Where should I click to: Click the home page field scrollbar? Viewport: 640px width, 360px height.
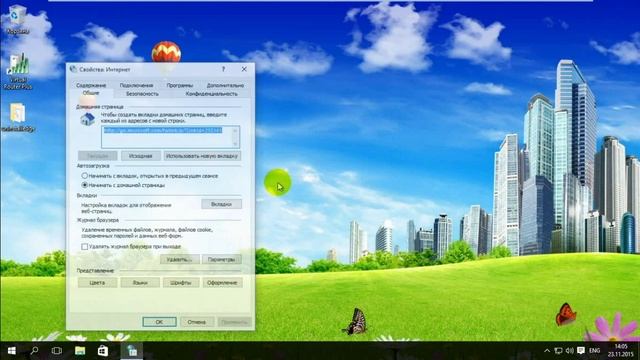235,137
